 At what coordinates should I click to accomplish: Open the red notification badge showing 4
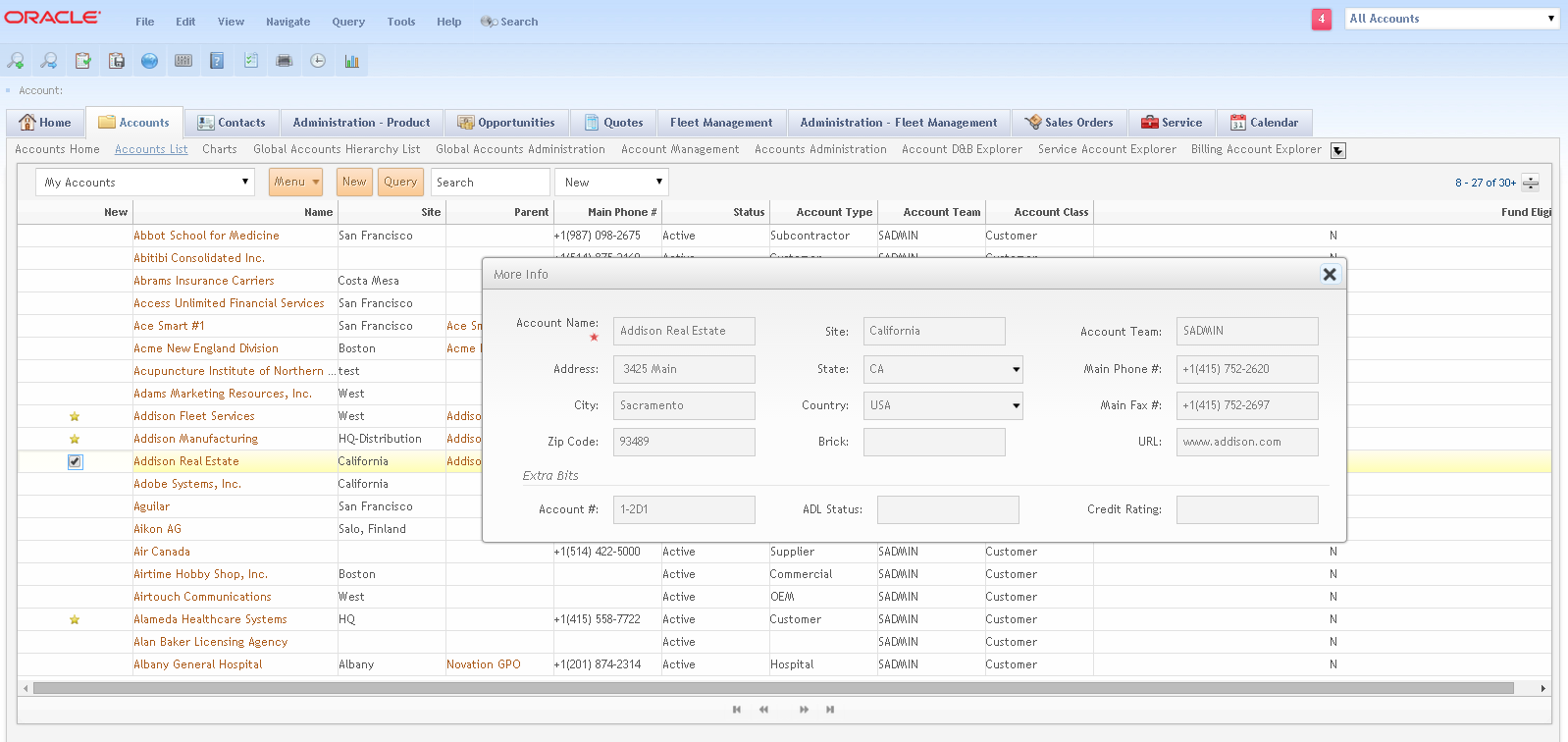click(1322, 19)
